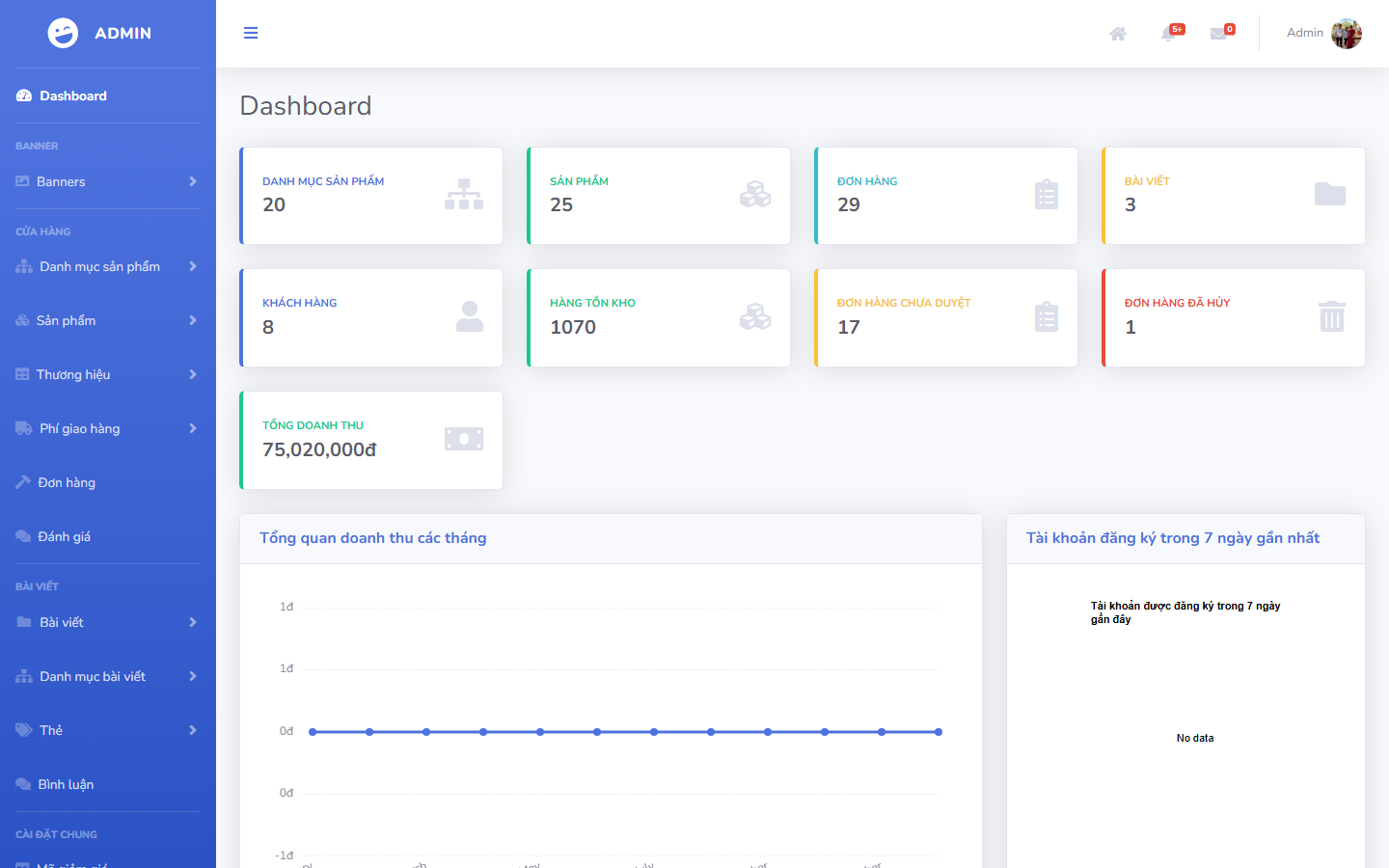
Task: Expand the Phí giao hàng sidebar chevron
Action: point(193,428)
